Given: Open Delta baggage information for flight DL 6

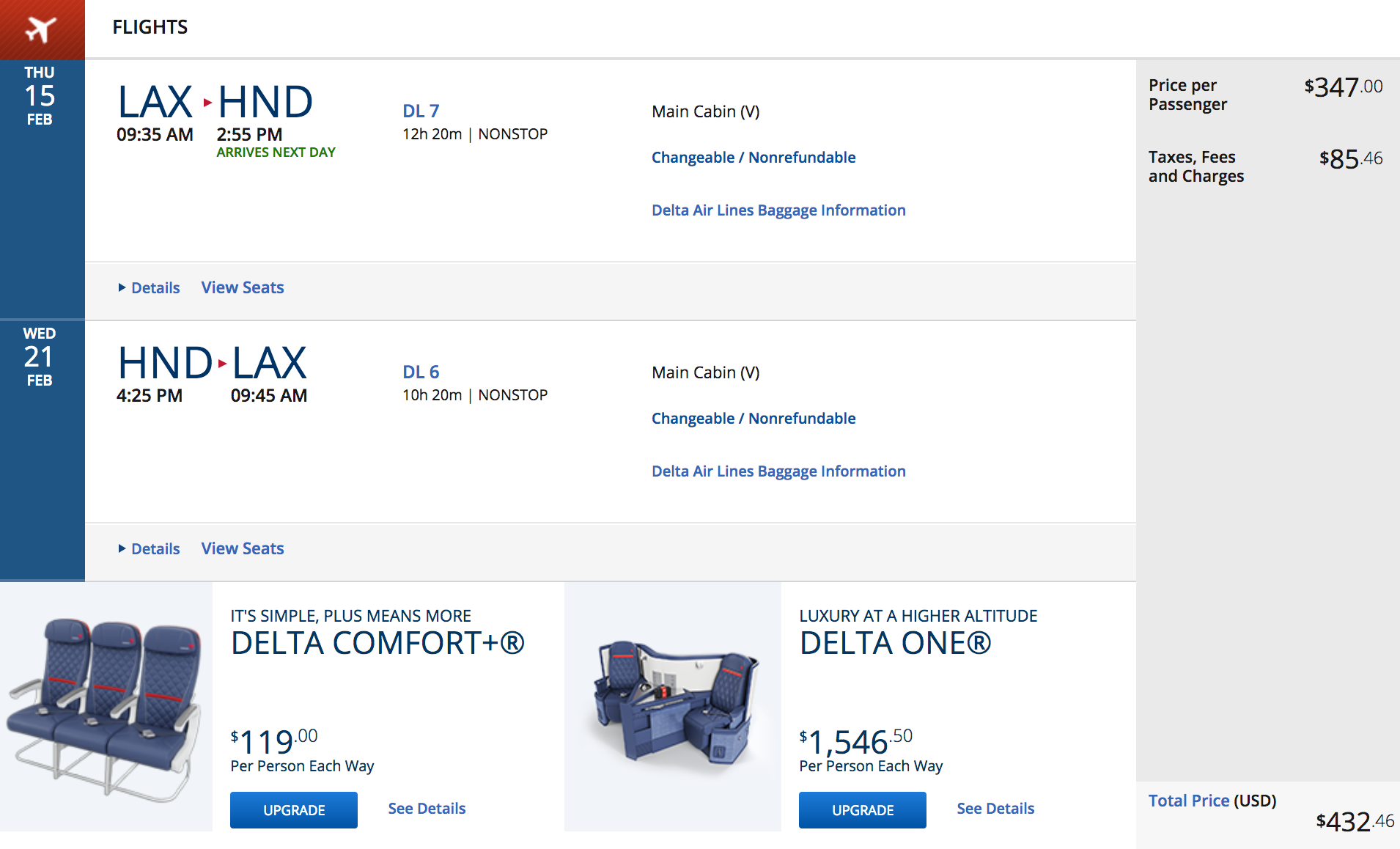Looking at the screenshot, I should [778, 471].
